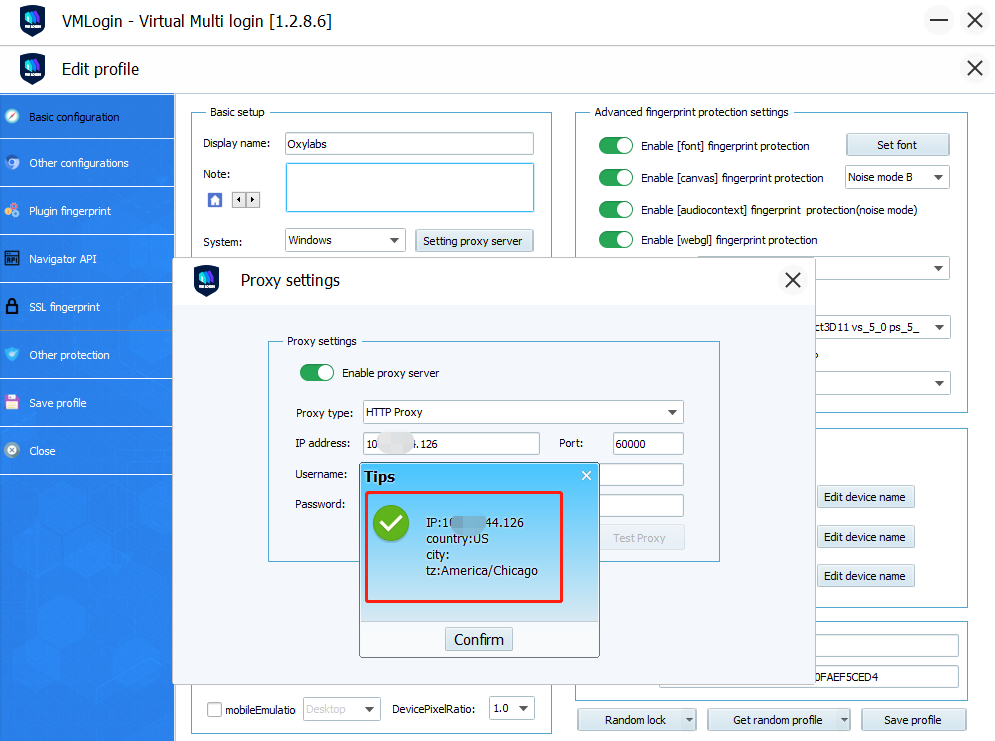995x741 pixels.
Task: Minimize the VMLogin window
Action: [939, 20]
